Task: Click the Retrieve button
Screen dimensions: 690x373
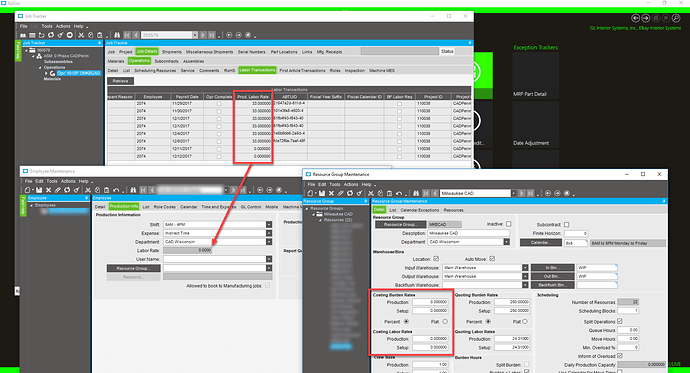Action: pos(120,81)
